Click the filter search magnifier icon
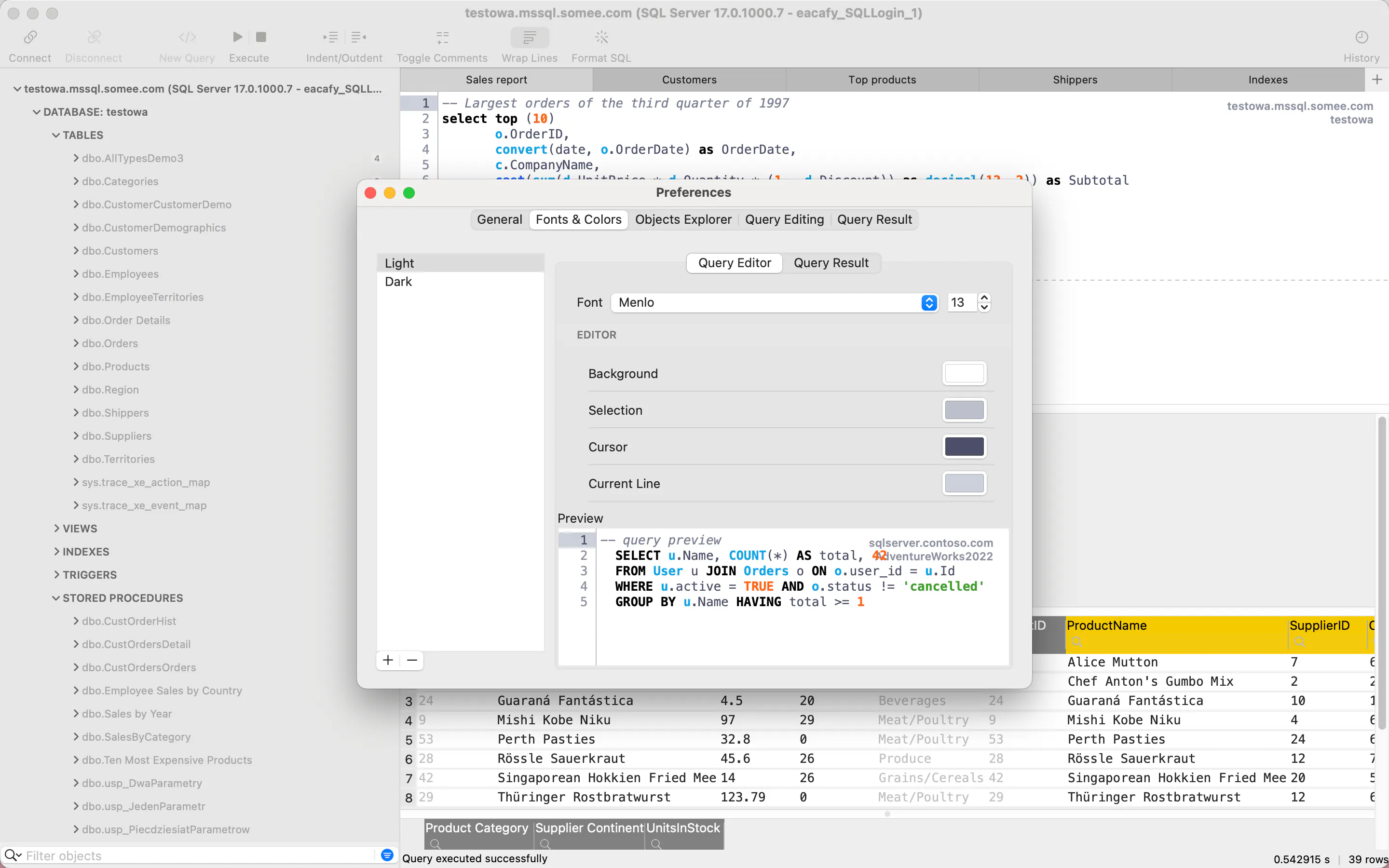Screen dimensions: 1389x868 tap(13, 856)
